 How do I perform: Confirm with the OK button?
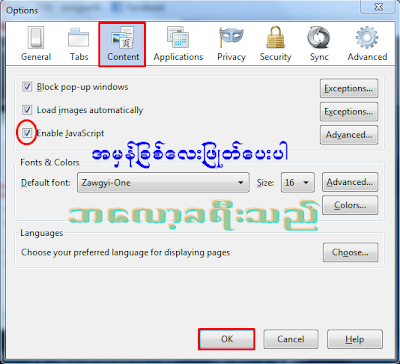[x=227, y=339]
